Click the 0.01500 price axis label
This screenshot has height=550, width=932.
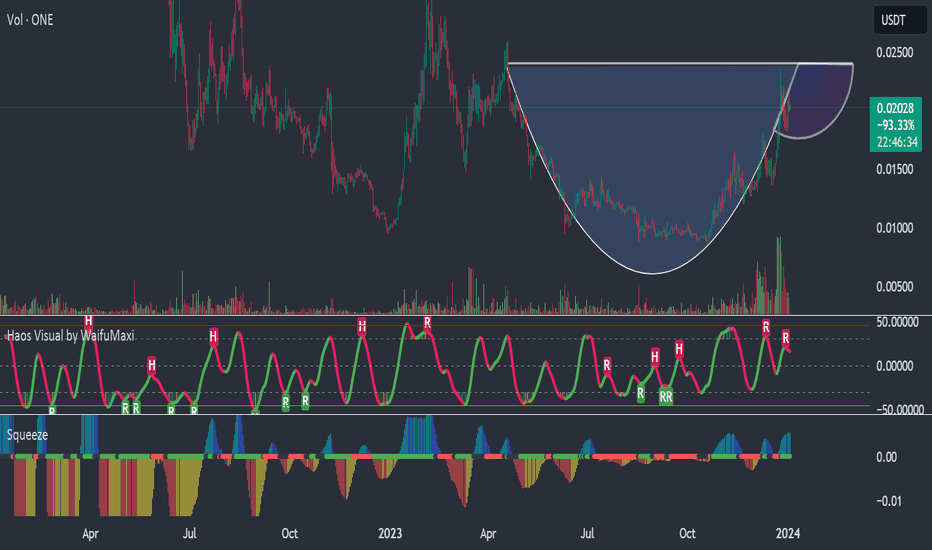coord(895,169)
